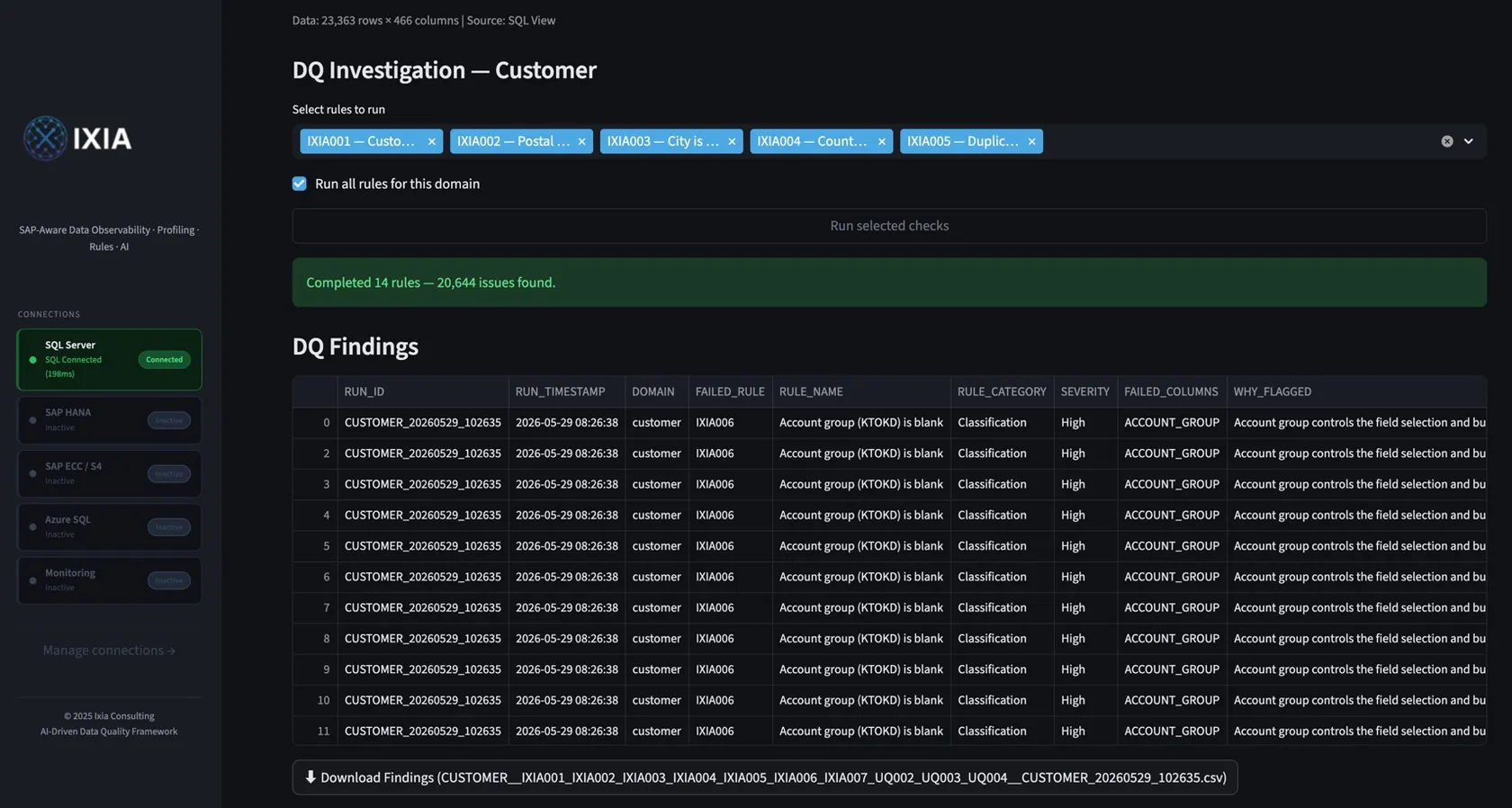The width and height of the screenshot is (1512, 808).
Task: Sort by RULE_NAME column header
Action: pyautogui.click(x=861, y=391)
